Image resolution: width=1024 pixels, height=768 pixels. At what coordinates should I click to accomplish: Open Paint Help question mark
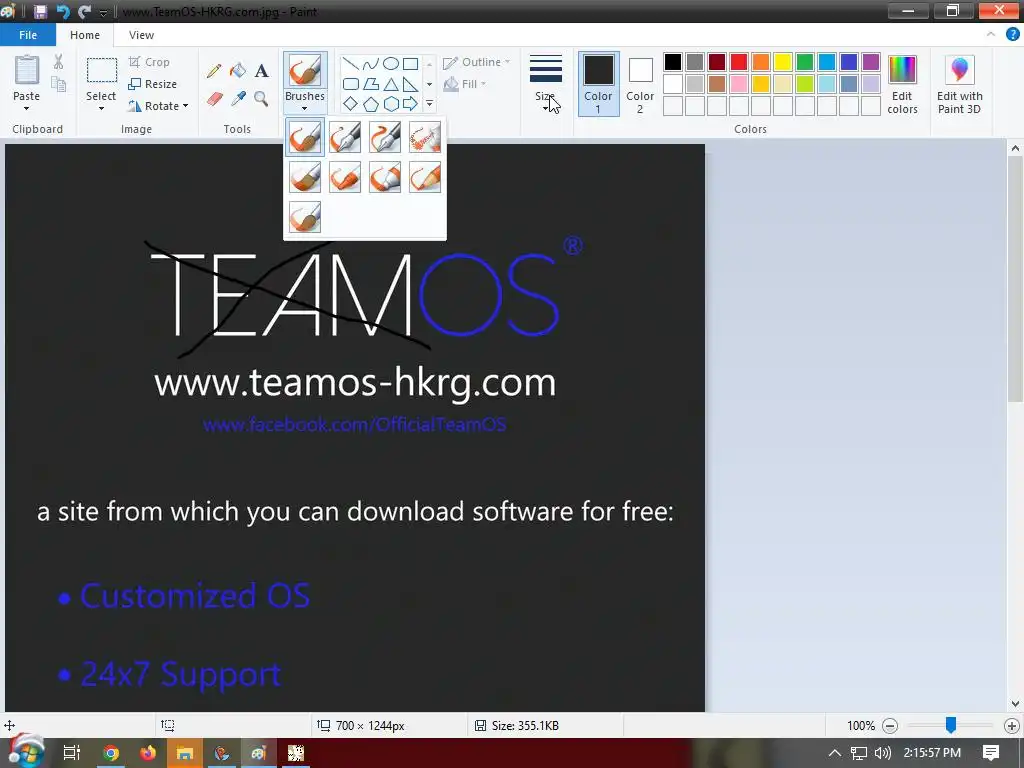pos(1013,35)
